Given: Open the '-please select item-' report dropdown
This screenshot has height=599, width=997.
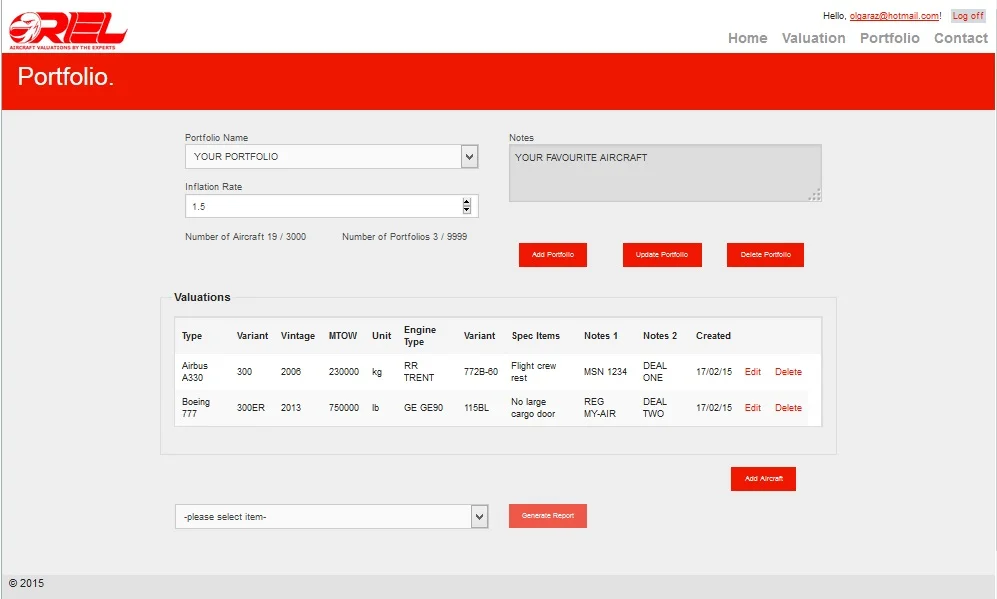Looking at the screenshot, I should [x=331, y=516].
